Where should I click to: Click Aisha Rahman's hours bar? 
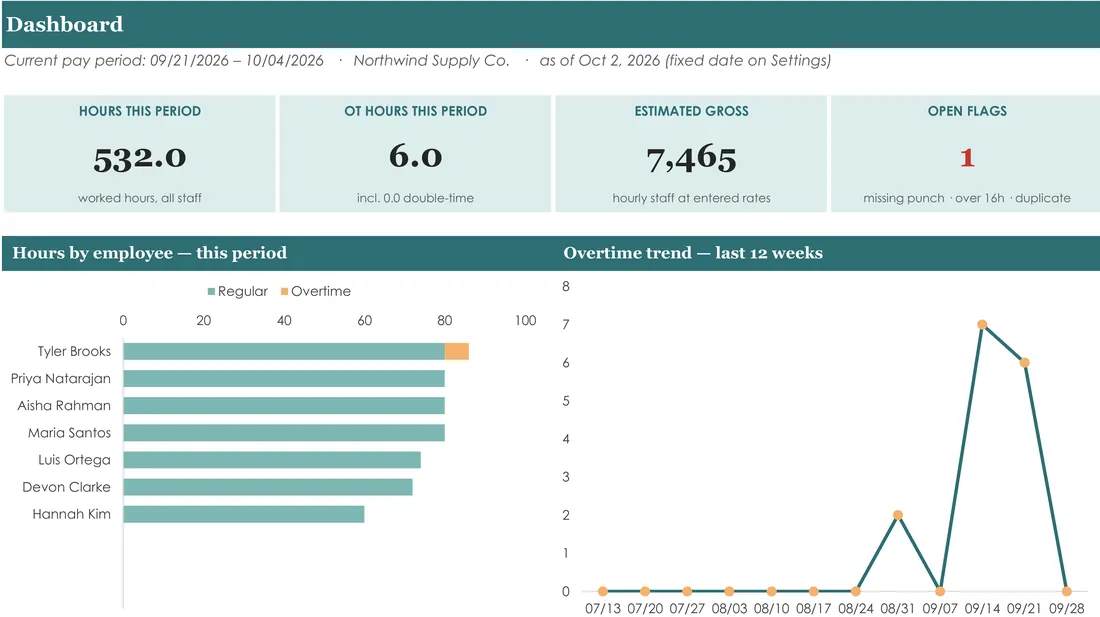(284, 405)
